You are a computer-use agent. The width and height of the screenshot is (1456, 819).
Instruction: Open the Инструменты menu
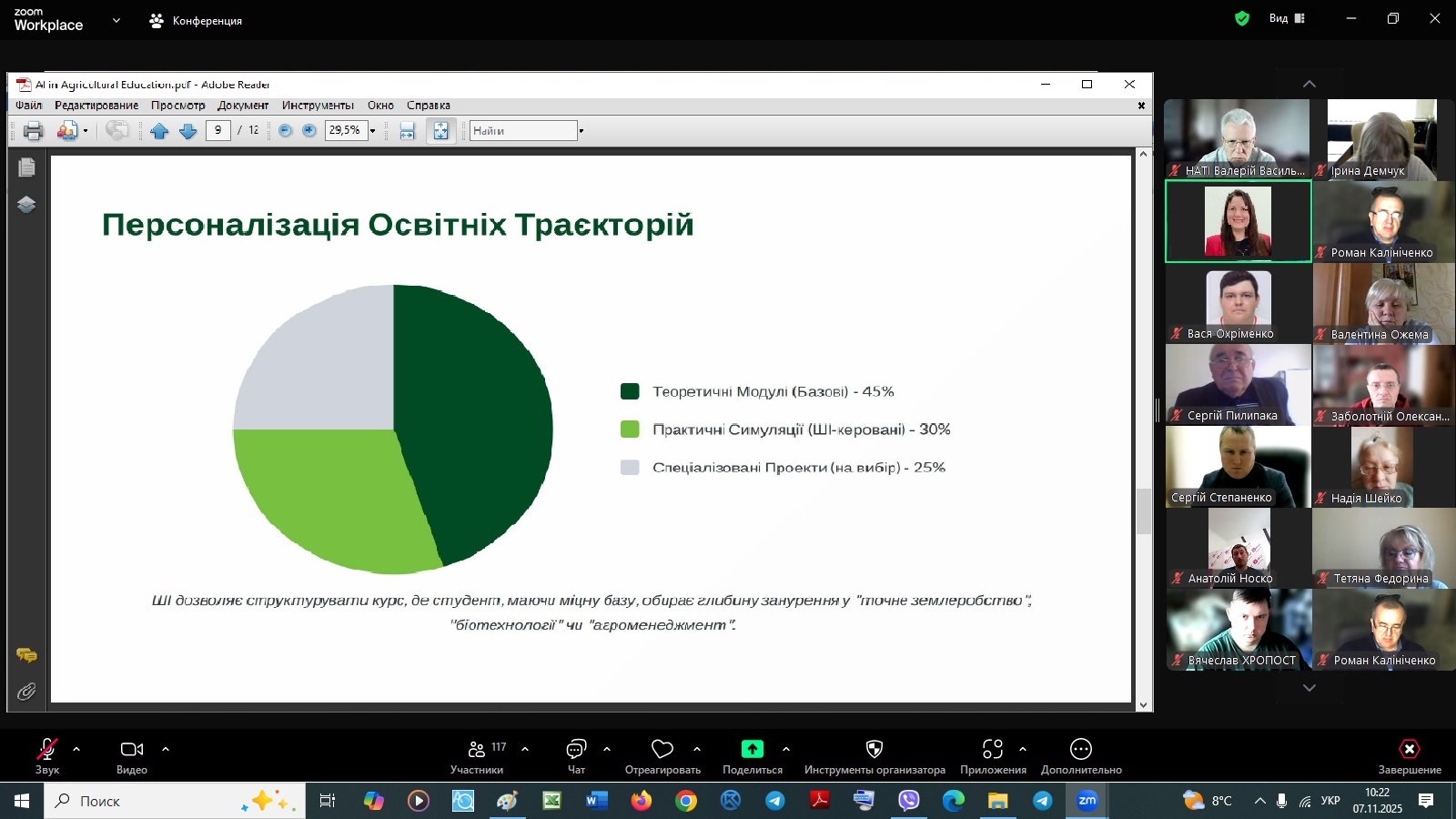tap(318, 106)
